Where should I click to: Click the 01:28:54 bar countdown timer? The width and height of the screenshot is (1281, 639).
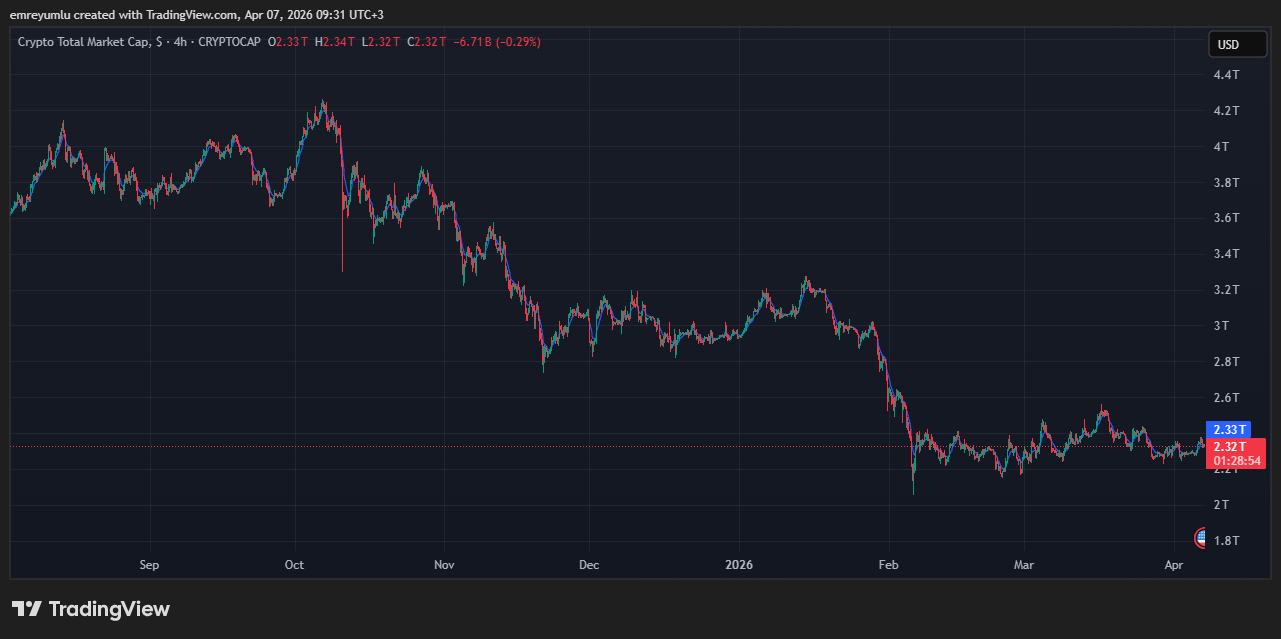[x=1236, y=461]
